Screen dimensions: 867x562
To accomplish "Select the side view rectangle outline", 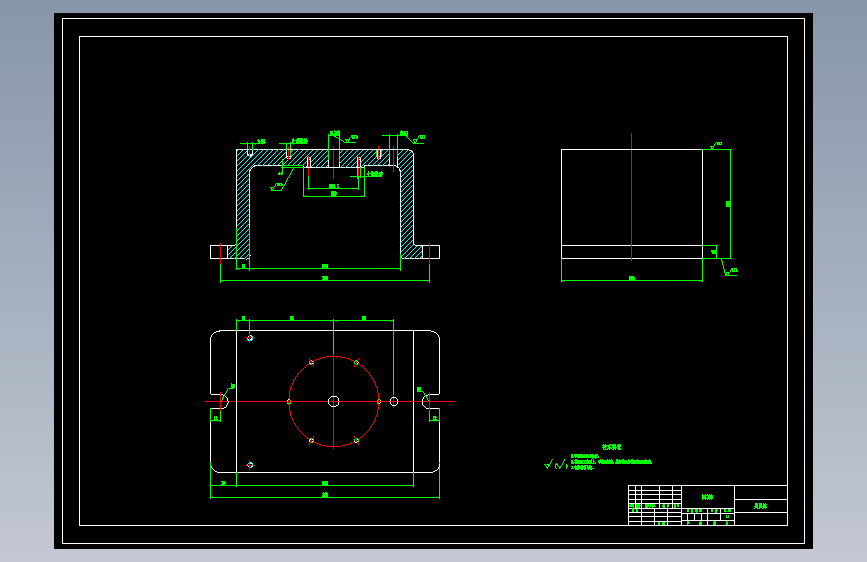I will click(x=632, y=204).
